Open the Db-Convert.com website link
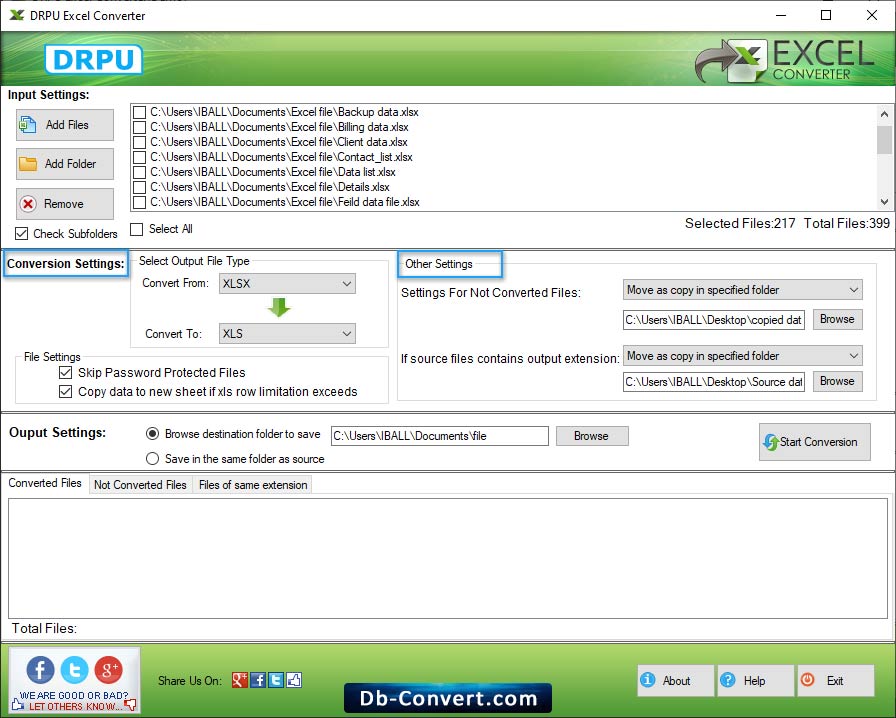896x718 pixels. coord(448,698)
